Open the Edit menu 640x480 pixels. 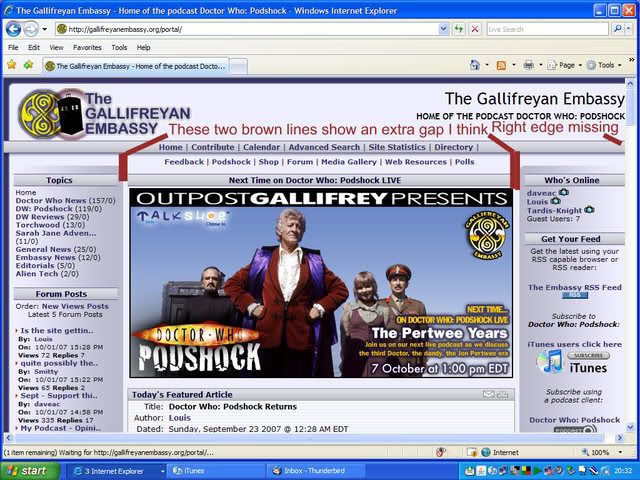click(x=34, y=47)
